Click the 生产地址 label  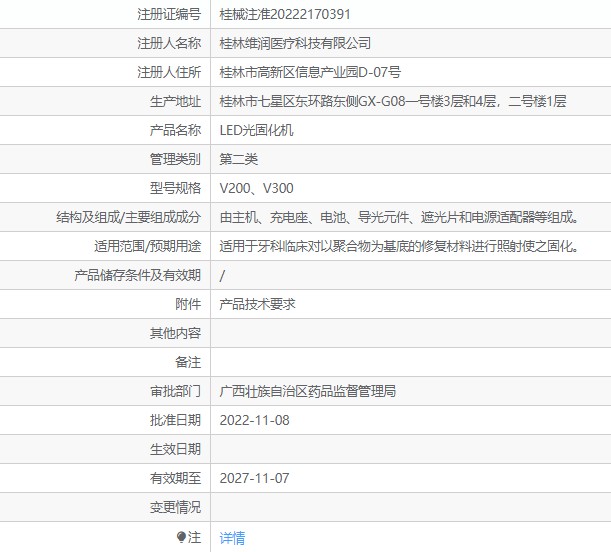tap(175, 101)
